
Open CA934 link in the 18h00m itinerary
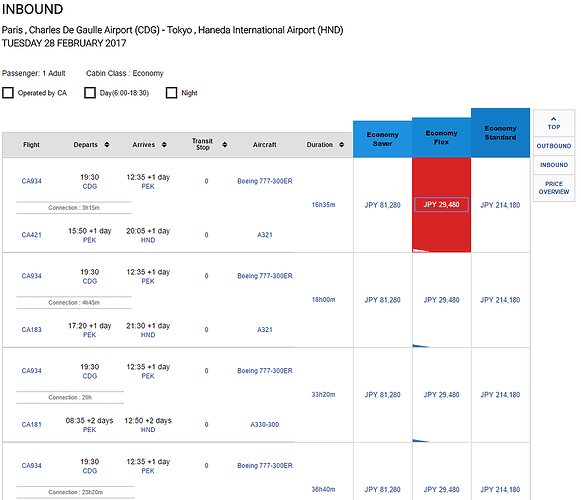(x=31, y=276)
